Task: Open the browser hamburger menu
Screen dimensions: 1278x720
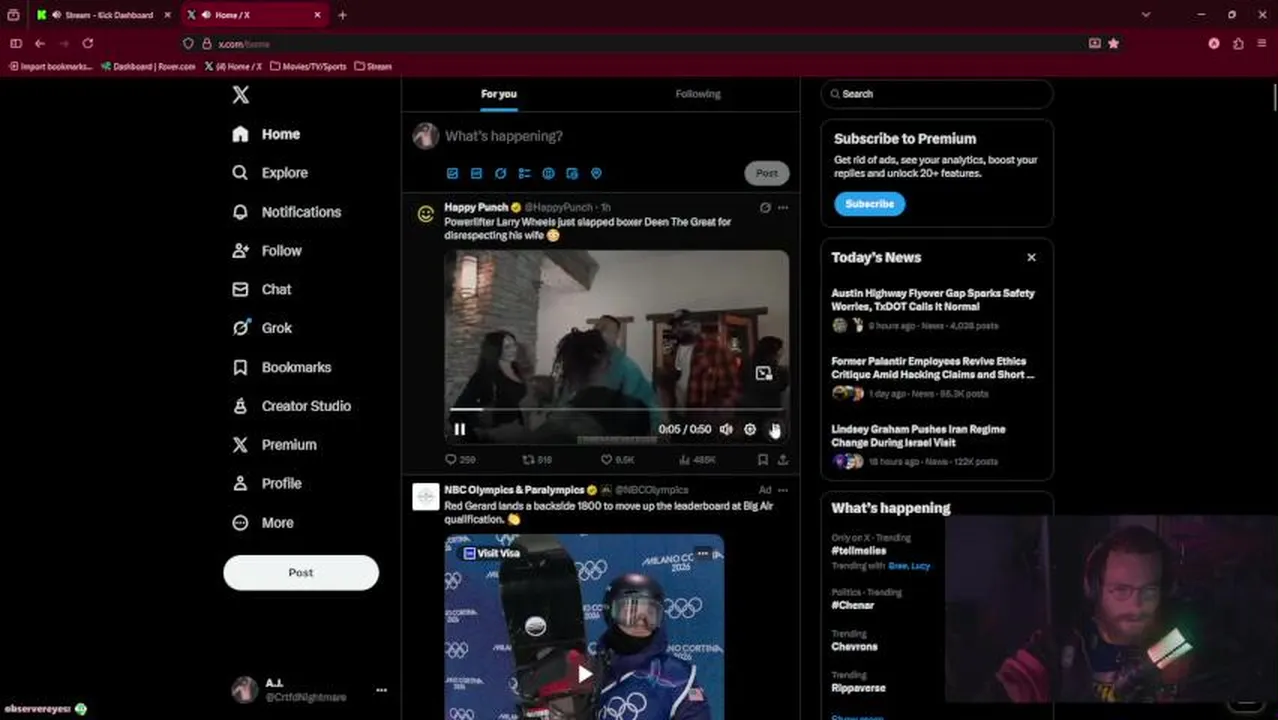Action: coord(1262,44)
